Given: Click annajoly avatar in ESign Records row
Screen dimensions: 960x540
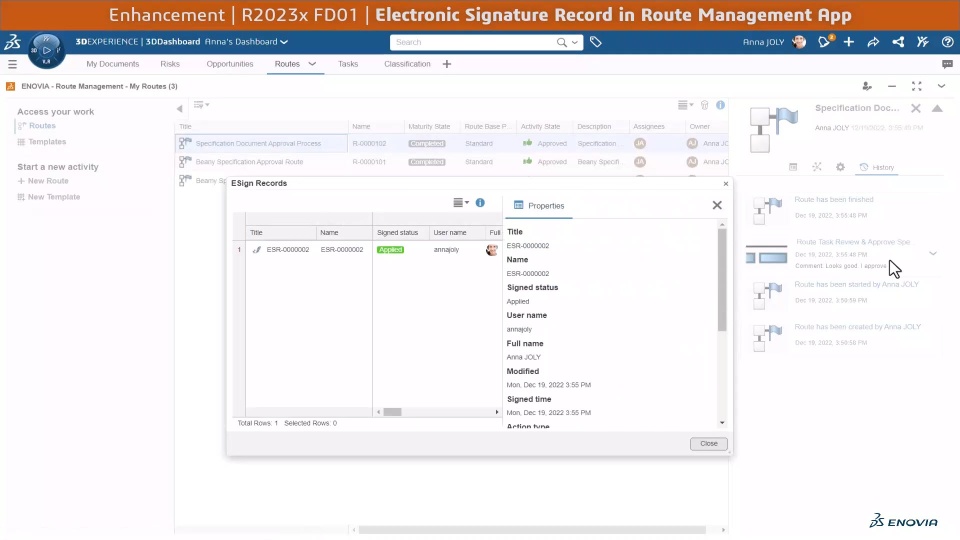Looking at the screenshot, I should click(492, 250).
